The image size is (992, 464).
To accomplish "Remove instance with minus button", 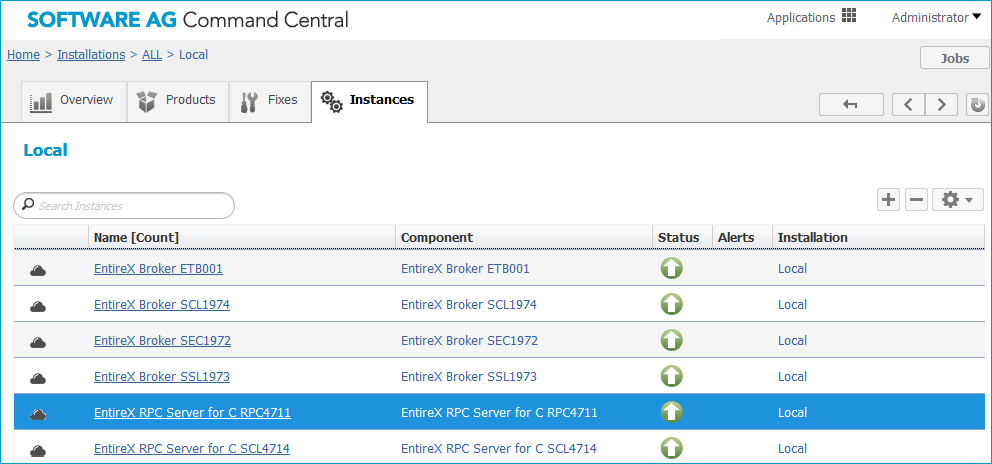I will (916, 200).
